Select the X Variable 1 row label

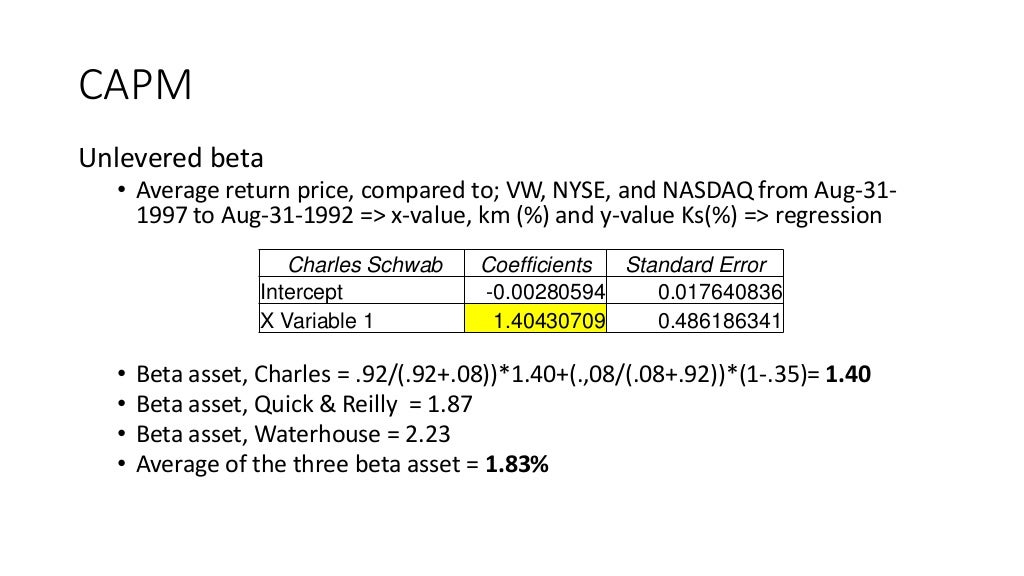coord(362,319)
